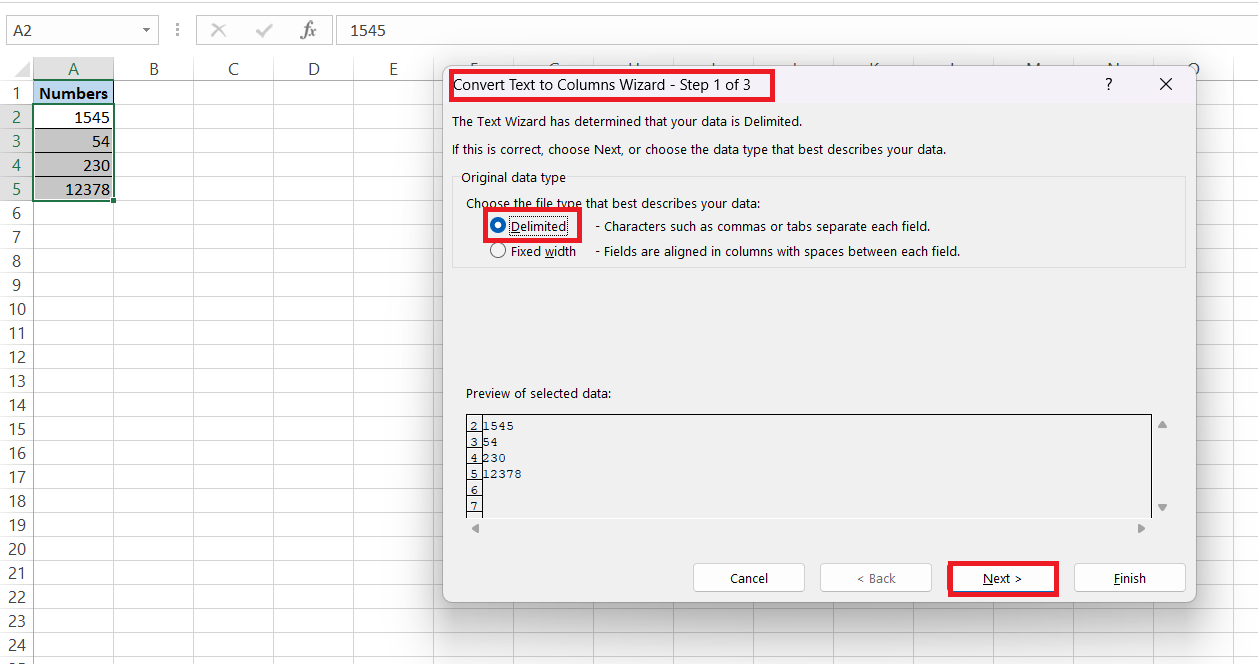Select the row 10 header

16,309
